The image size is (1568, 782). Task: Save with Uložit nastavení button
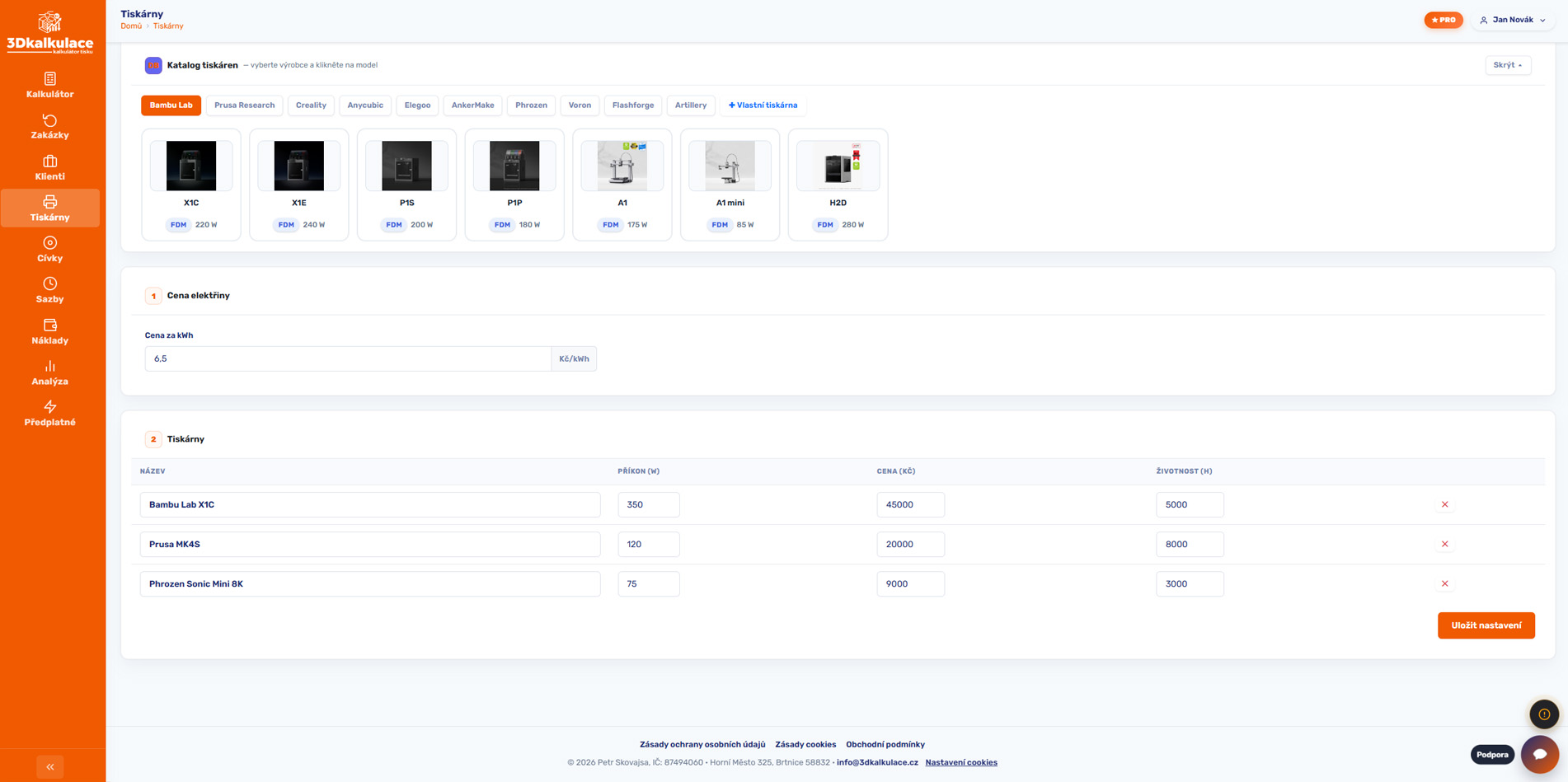coord(1486,625)
